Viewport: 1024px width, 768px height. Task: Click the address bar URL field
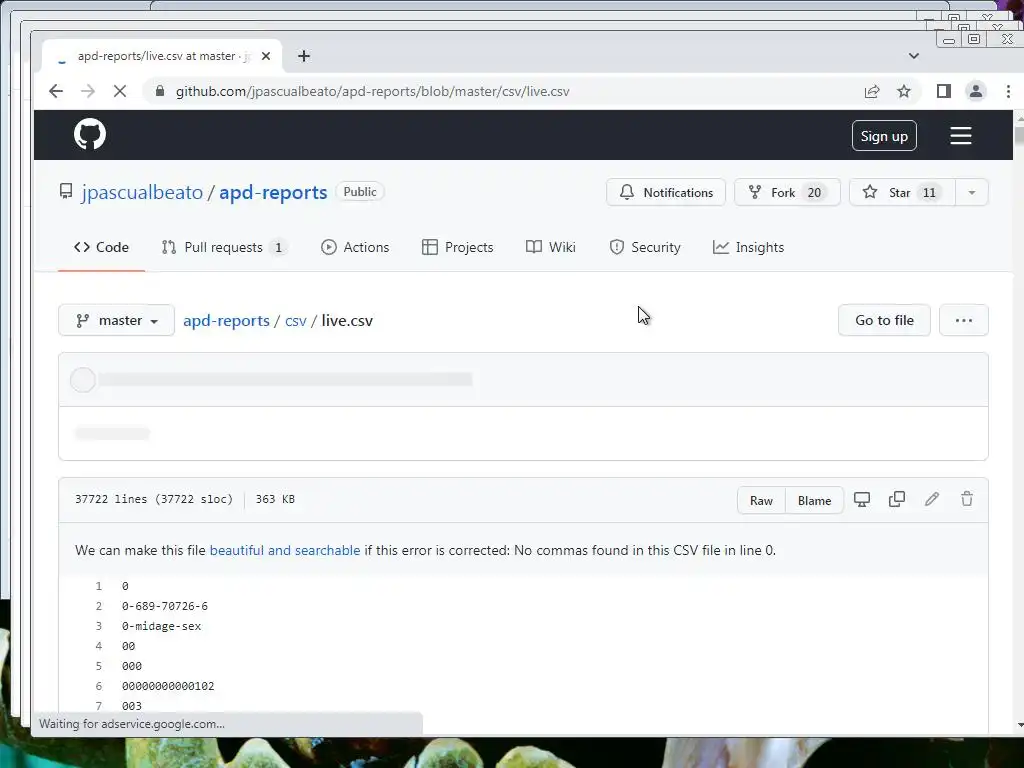coord(372,91)
